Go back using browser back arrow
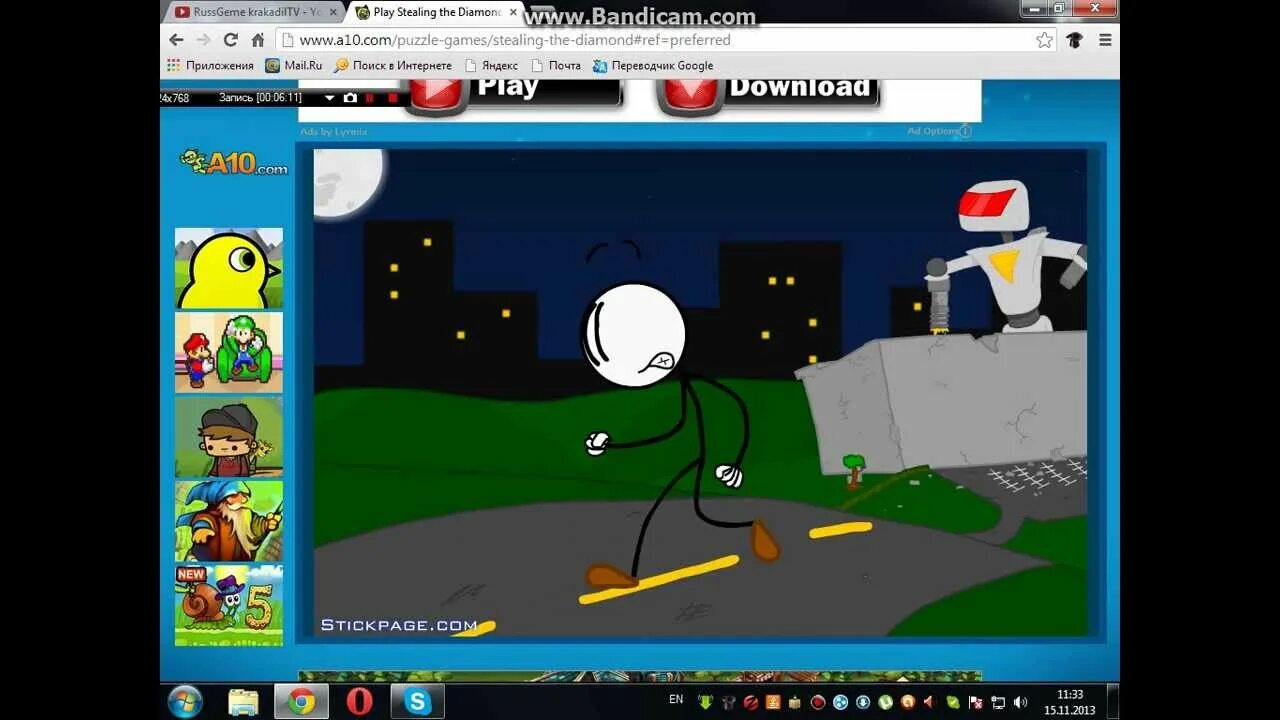The image size is (1280, 720). click(x=176, y=40)
